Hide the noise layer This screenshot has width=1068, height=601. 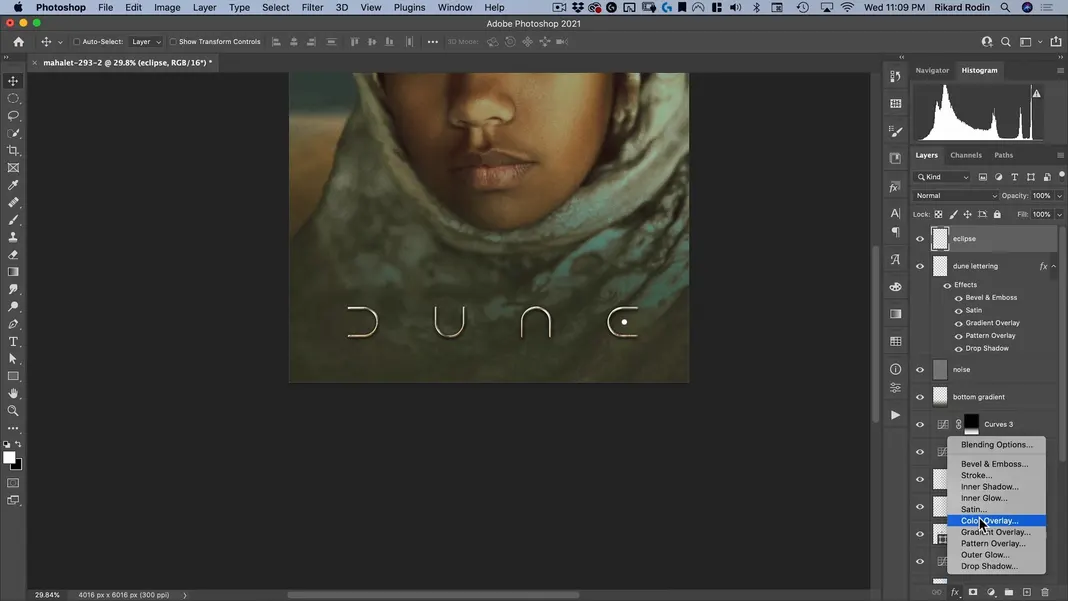(x=920, y=370)
